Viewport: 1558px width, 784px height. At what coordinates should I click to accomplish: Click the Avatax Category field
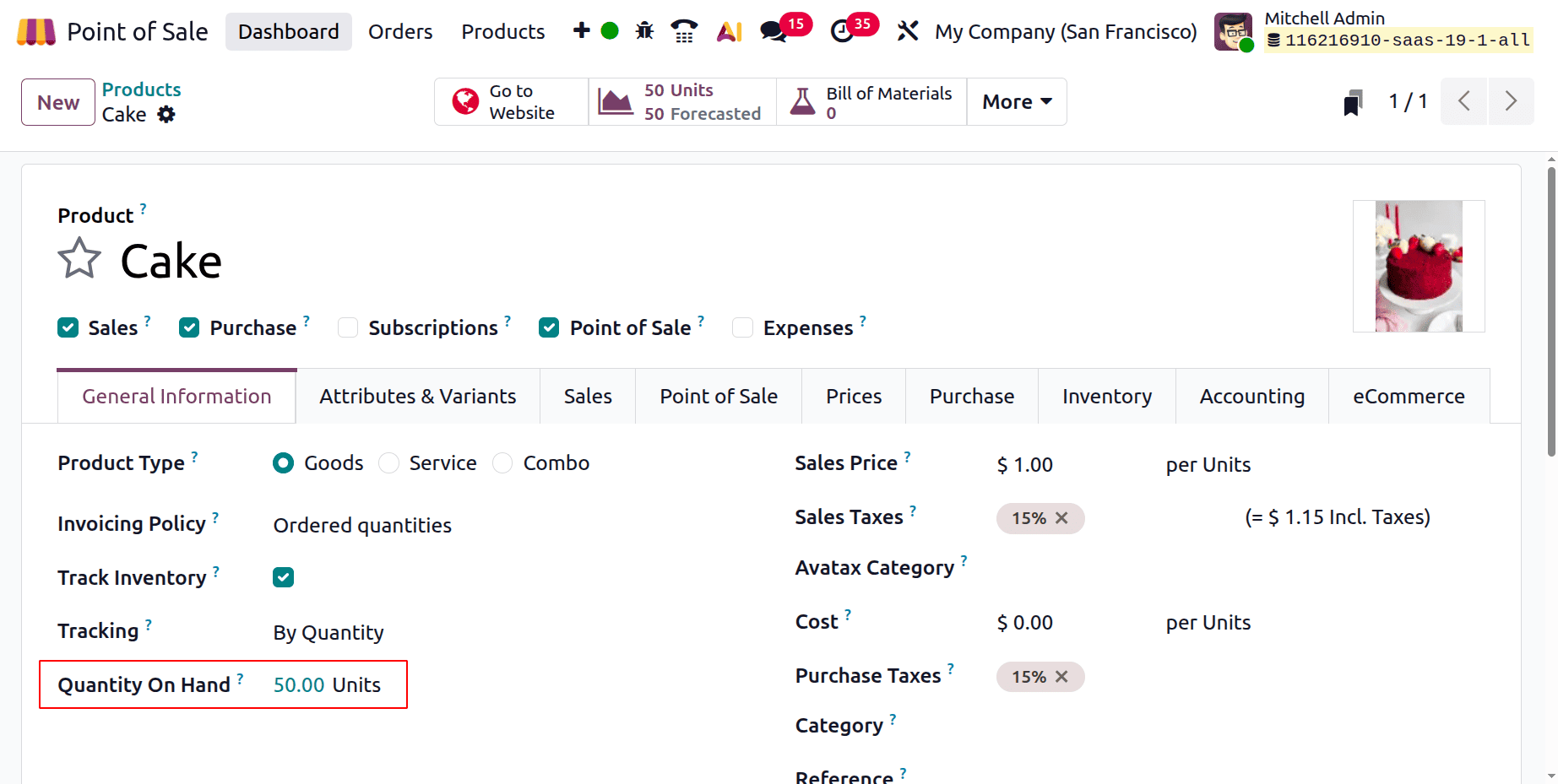click(x=1239, y=568)
